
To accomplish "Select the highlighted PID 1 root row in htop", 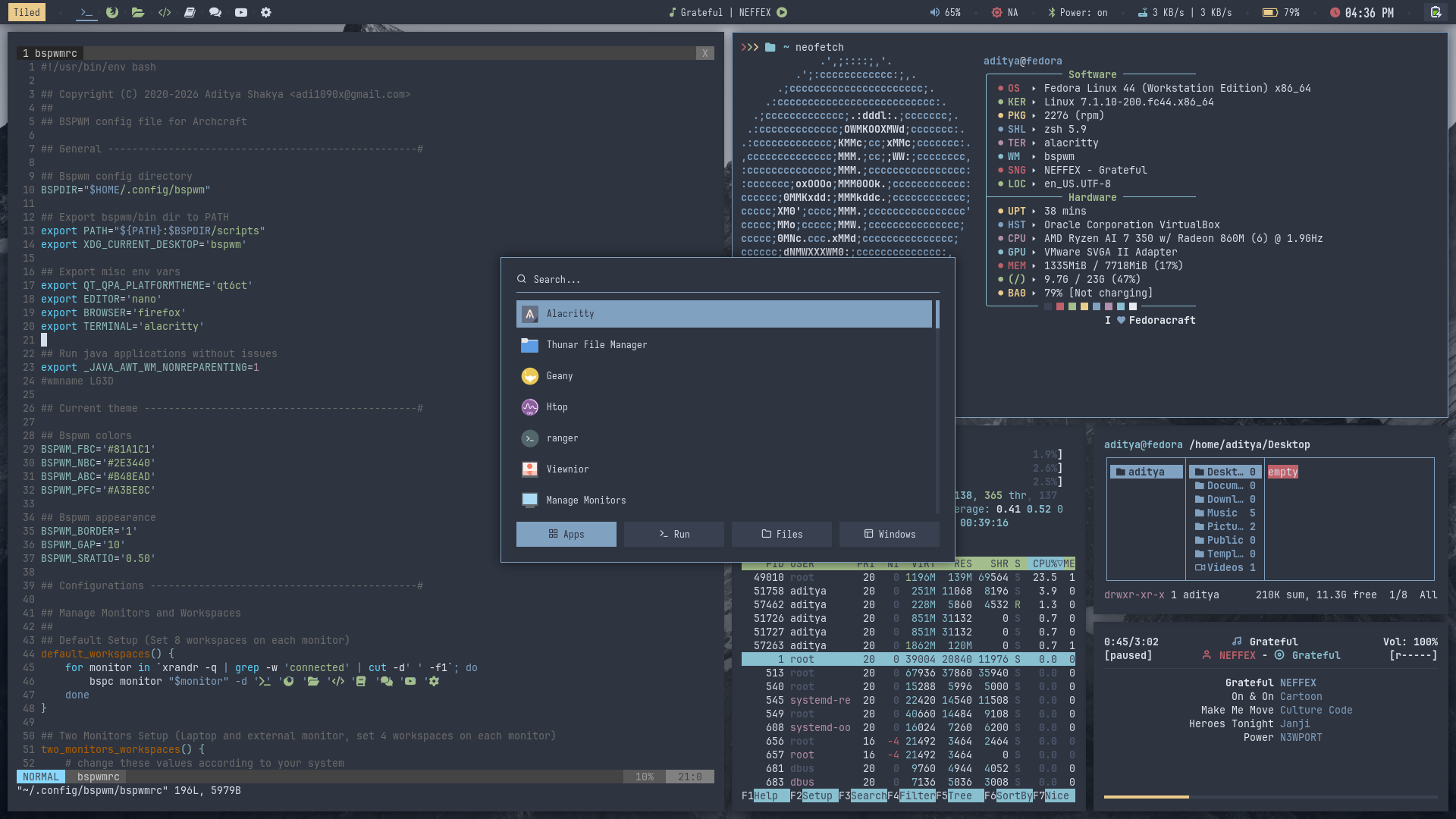I will 908,659.
